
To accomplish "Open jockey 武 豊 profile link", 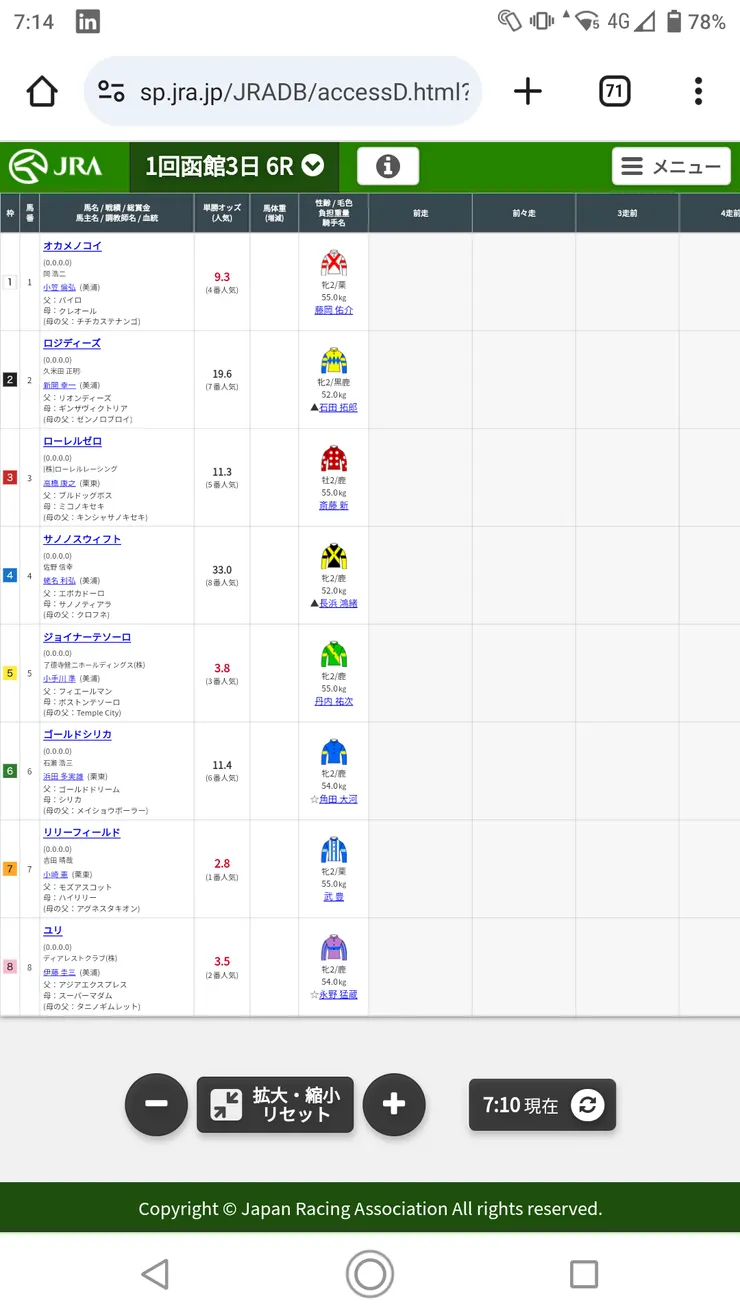I will pos(333,897).
